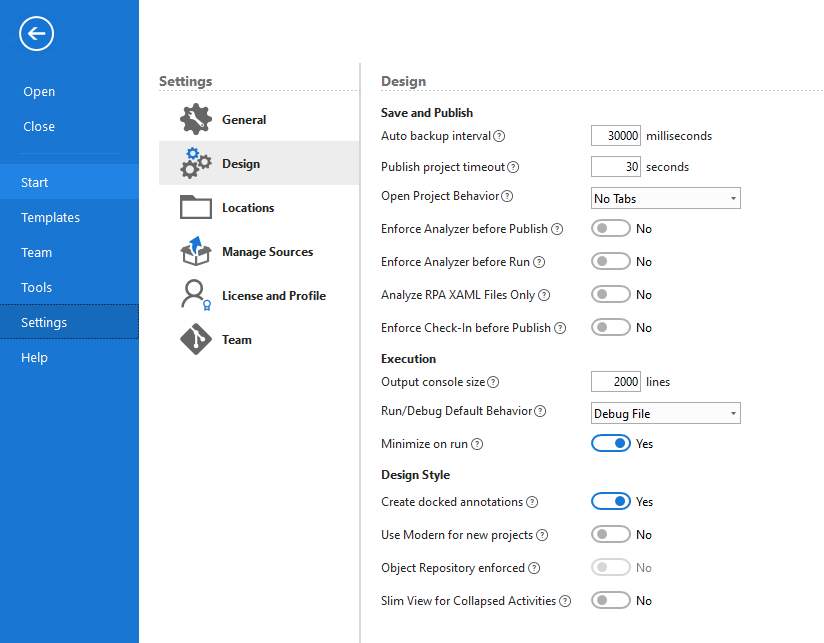Select the Manage Sources label
Image resolution: width=824 pixels, height=643 pixels.
267,252
